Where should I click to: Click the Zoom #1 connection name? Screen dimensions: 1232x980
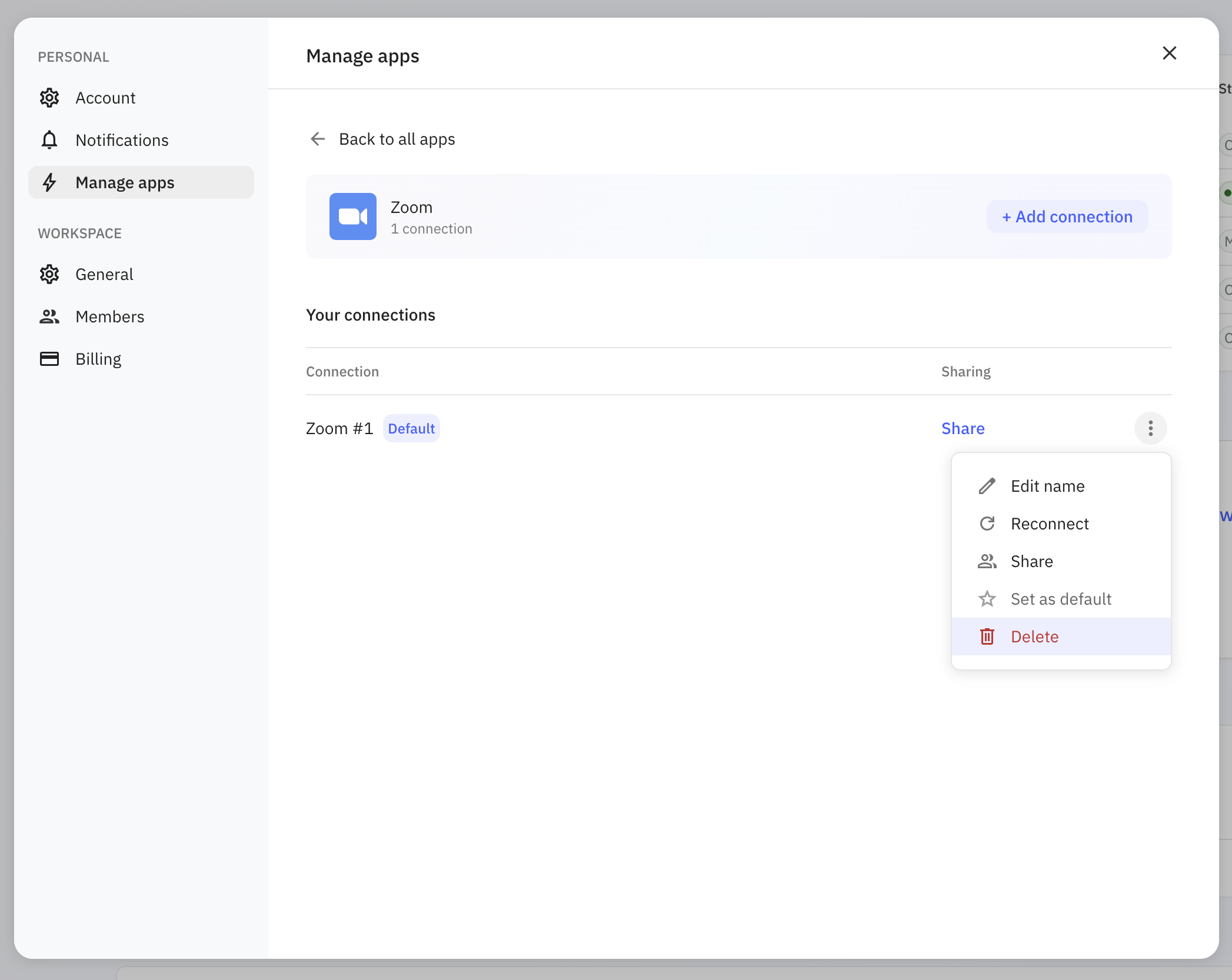coord(339,428)
